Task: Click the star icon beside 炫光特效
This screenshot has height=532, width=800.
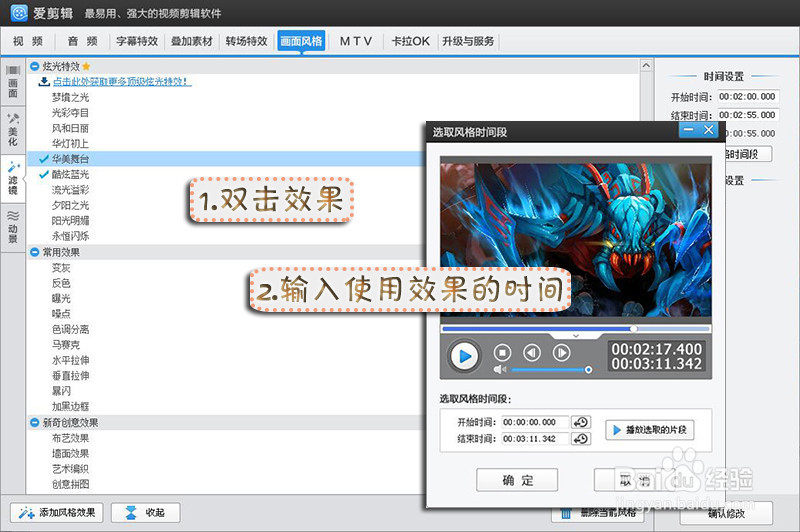Action: [x=86, y=66]
